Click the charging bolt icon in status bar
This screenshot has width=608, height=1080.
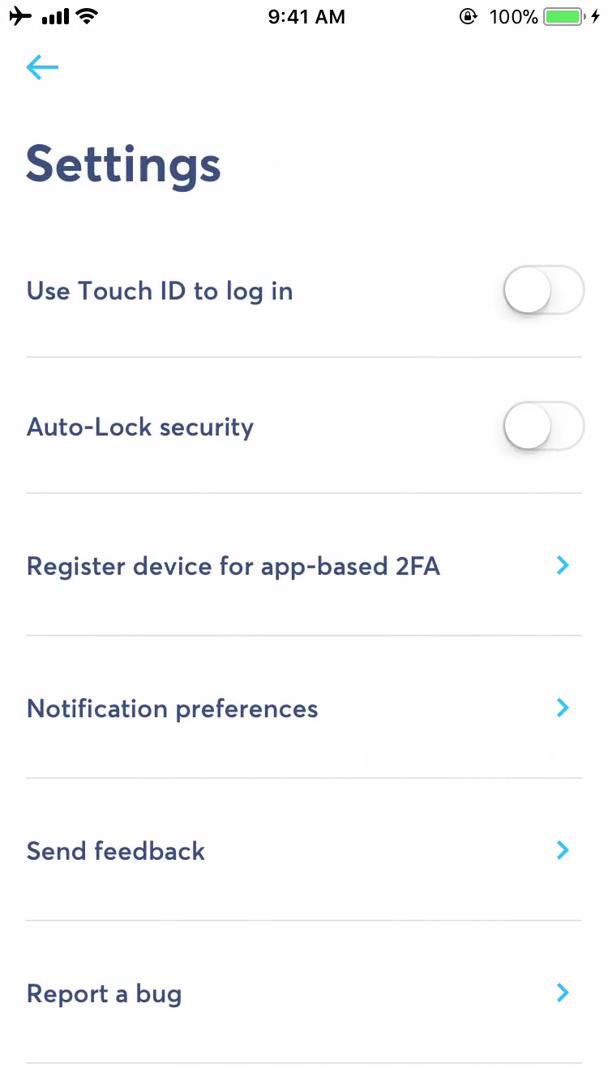[x=597, y=16]
